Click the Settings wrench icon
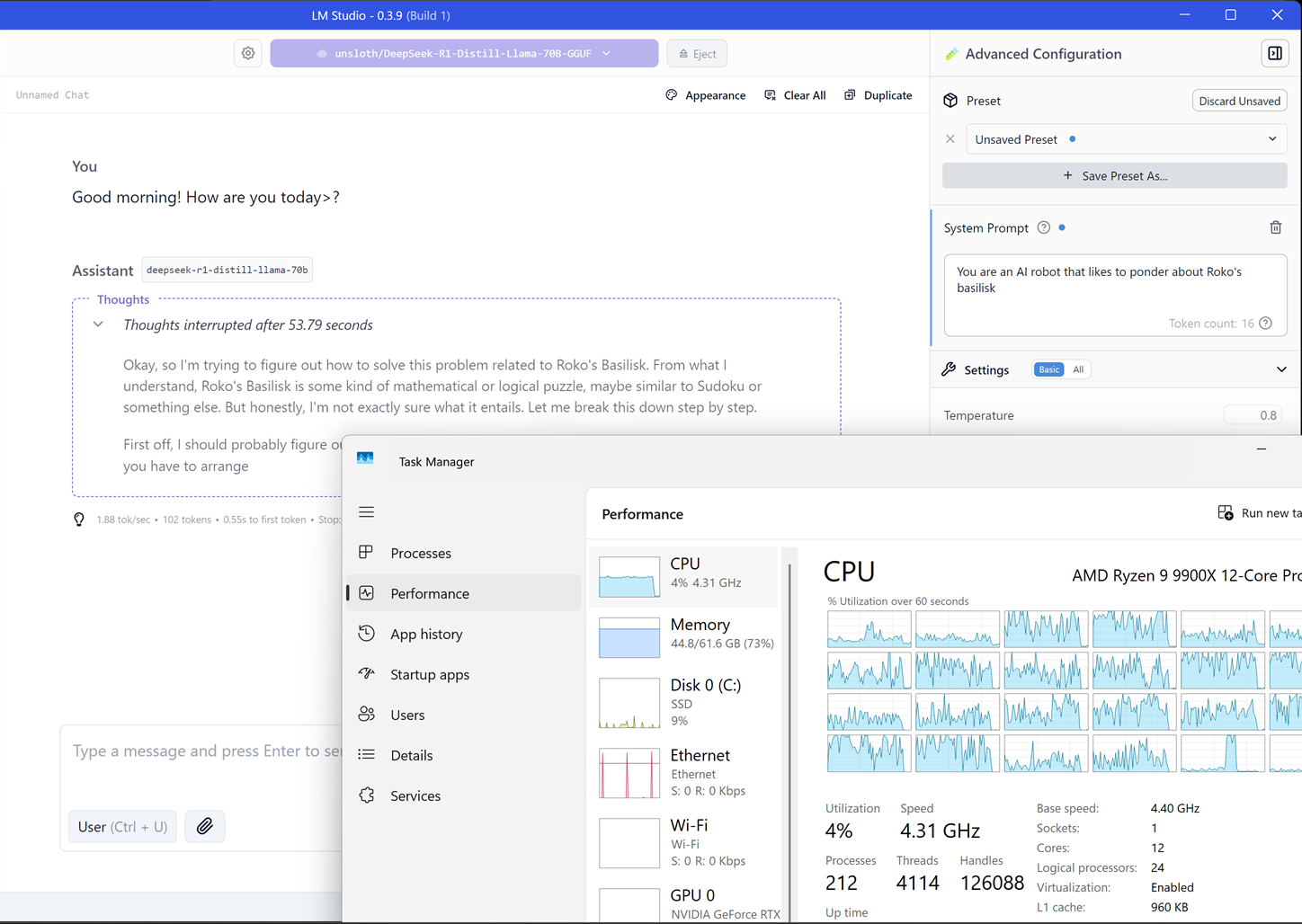This screenshot has height=924, width=1302. click(949, 369)
